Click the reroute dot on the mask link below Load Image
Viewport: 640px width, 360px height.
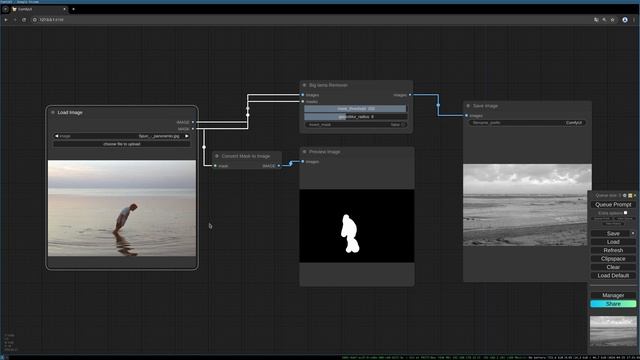pyautogui.click(x=204, y=147)
